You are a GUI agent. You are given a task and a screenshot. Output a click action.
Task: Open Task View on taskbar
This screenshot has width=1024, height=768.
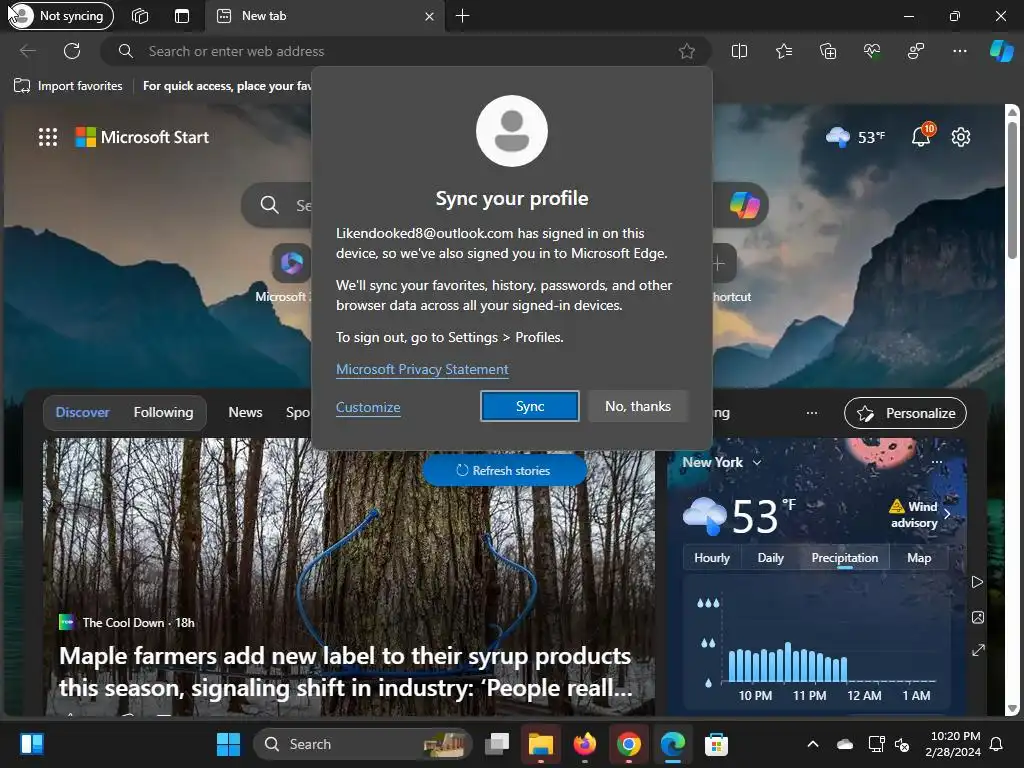click(x=497, y=744)
